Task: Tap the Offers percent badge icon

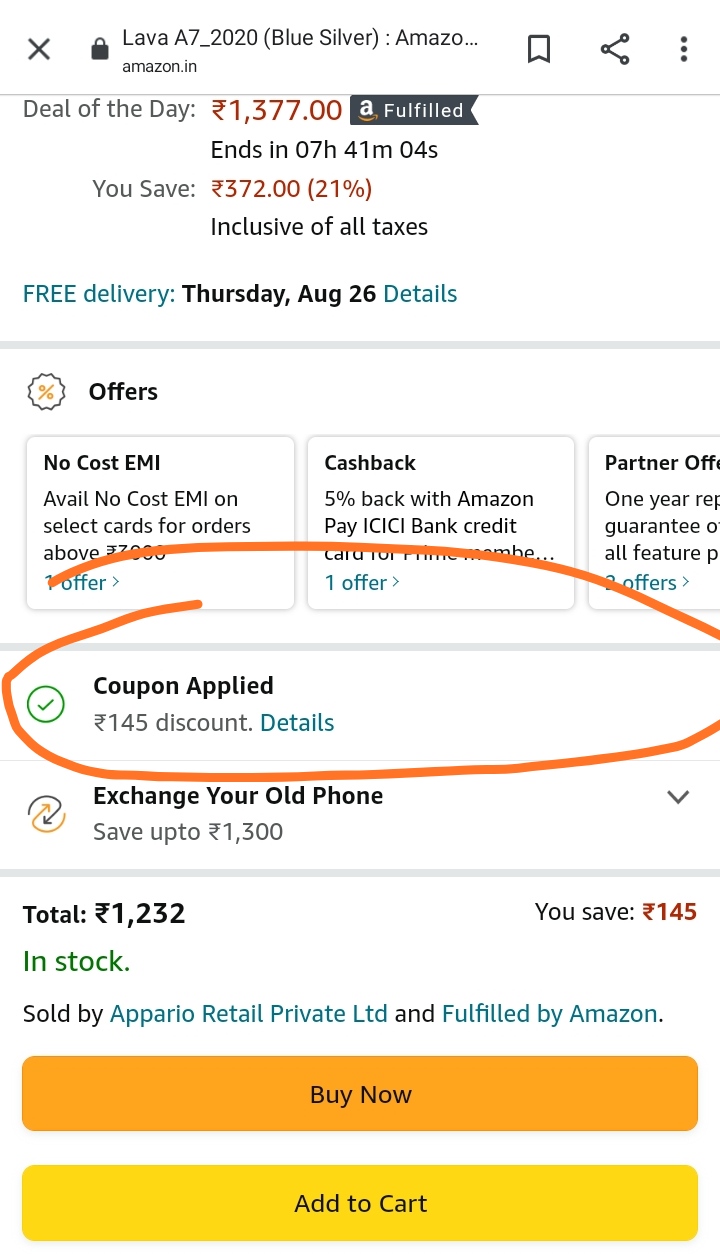Action: 46,392
